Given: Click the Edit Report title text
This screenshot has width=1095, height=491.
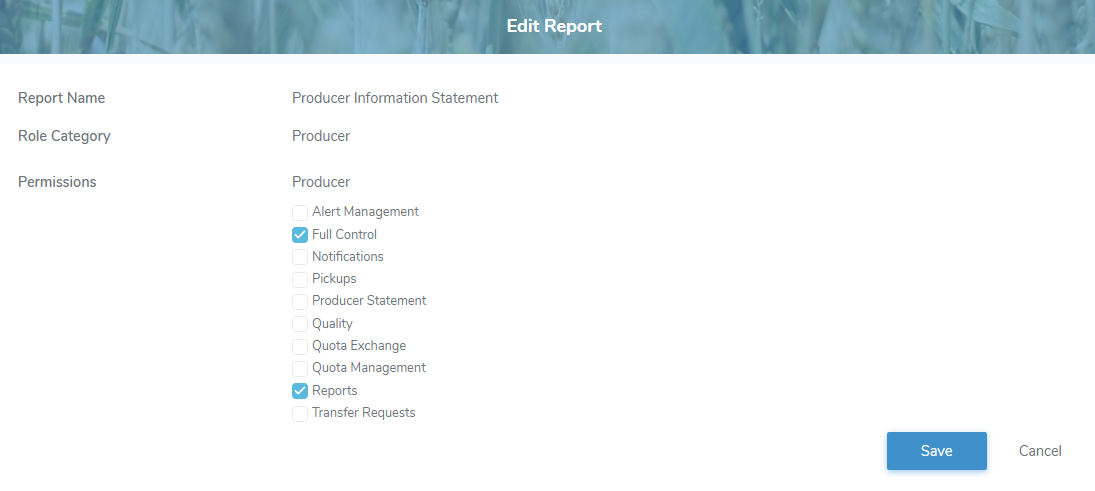Looking at the screenshot, I should coord(554,26).
